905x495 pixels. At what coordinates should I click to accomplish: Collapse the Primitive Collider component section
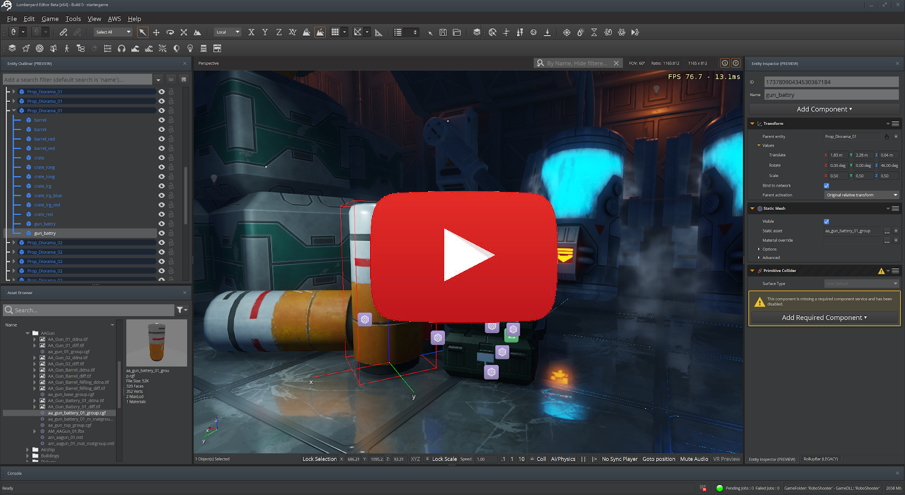coord(752,271)
